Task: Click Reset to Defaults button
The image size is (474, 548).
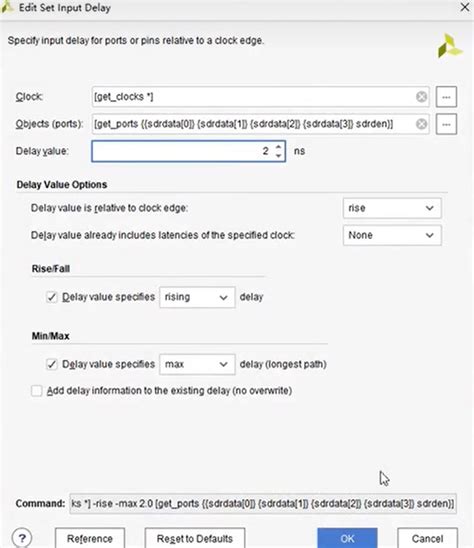Action: click(x=195, y=539)
